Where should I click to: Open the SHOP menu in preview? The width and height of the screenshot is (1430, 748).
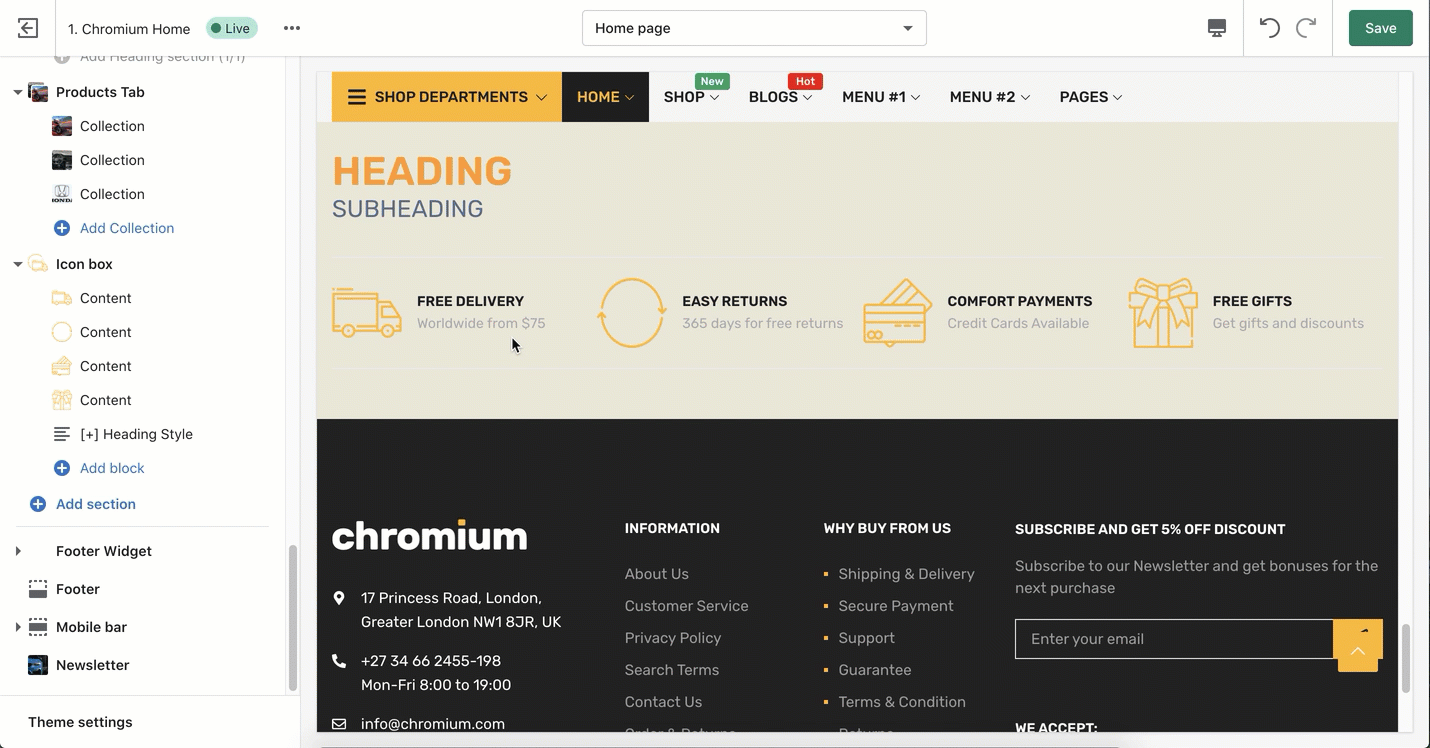coord(692,97)
